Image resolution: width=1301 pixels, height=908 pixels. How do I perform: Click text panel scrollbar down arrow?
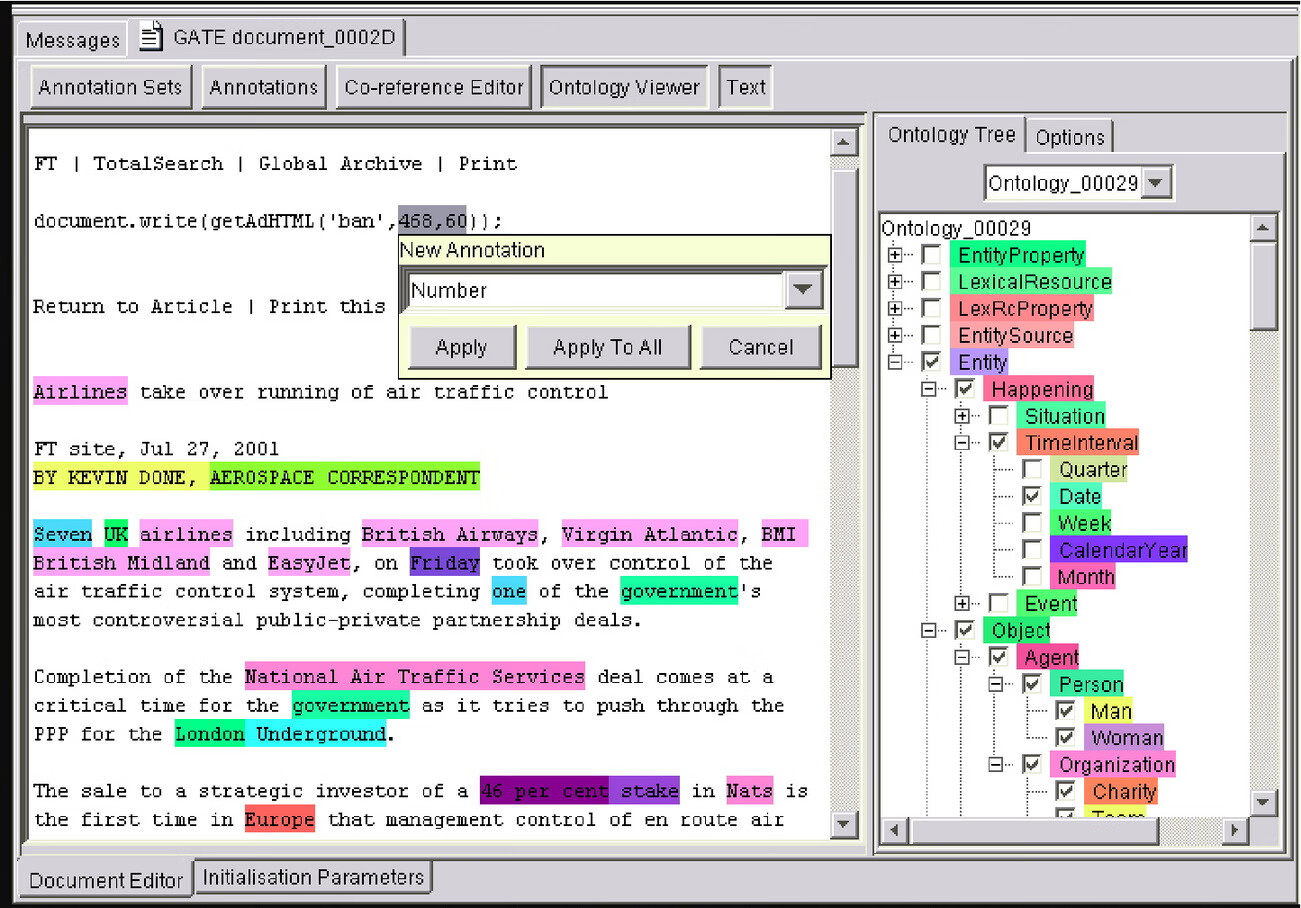(845, 824)
